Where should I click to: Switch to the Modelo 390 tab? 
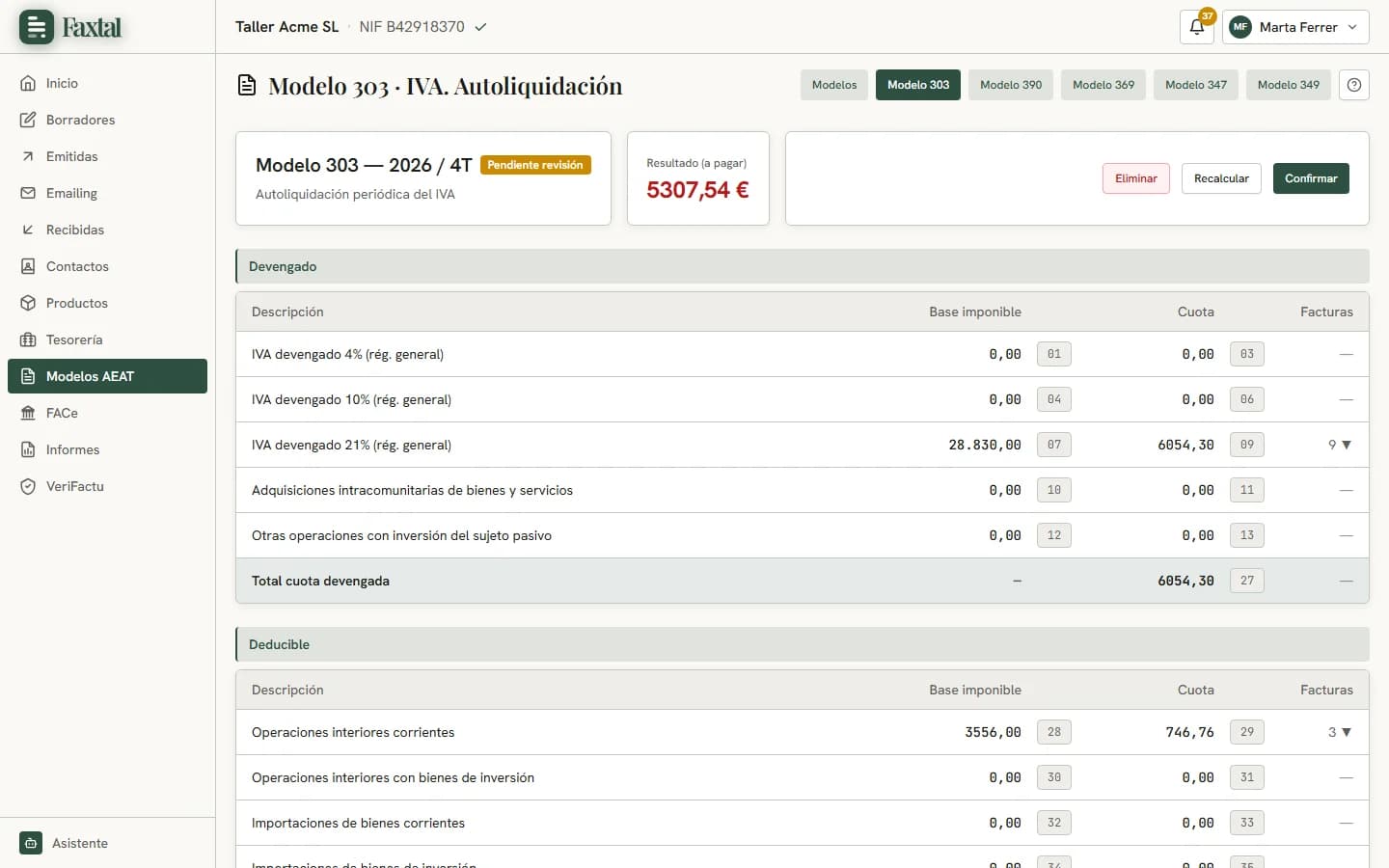(x=1011, y=85)
